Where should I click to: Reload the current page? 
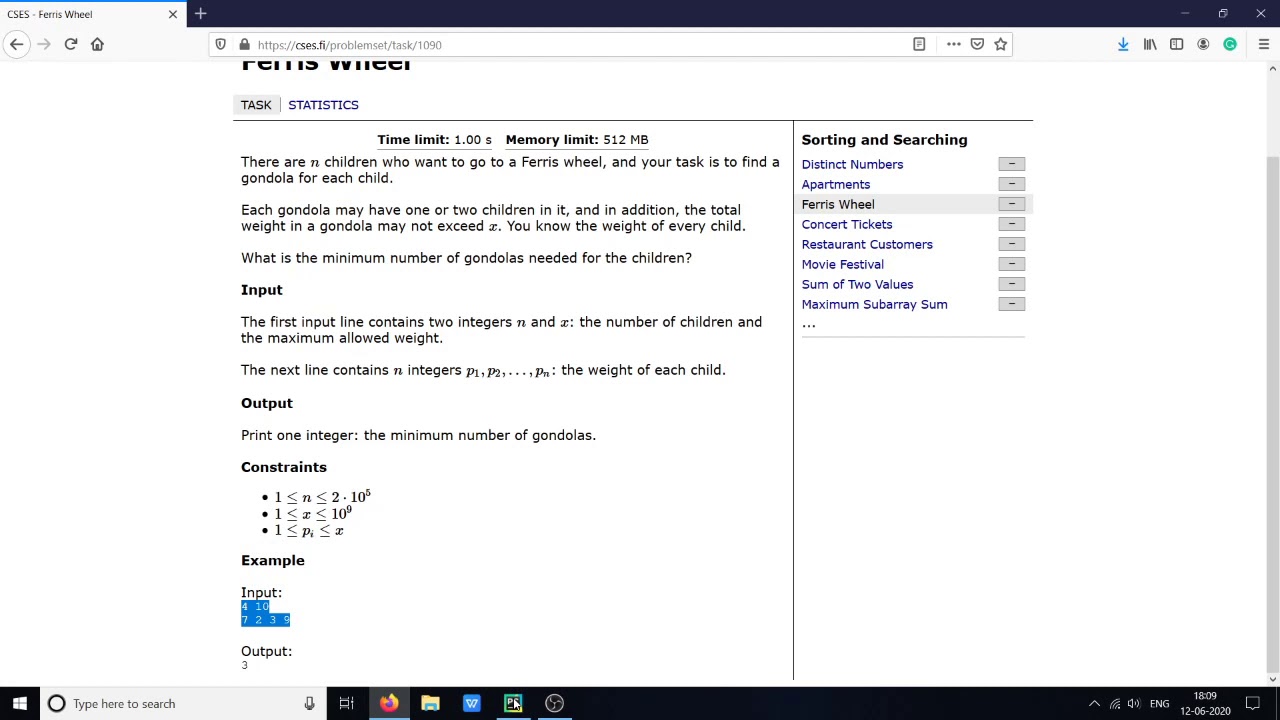[71, 44]
